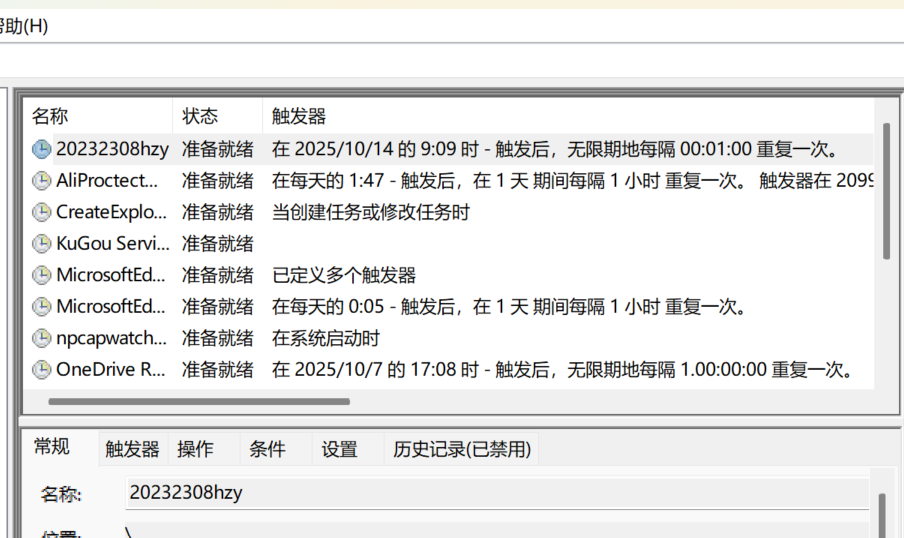Click the clock icon for 20232308hzy task
The image size is (904, 538).
point(41,149)
